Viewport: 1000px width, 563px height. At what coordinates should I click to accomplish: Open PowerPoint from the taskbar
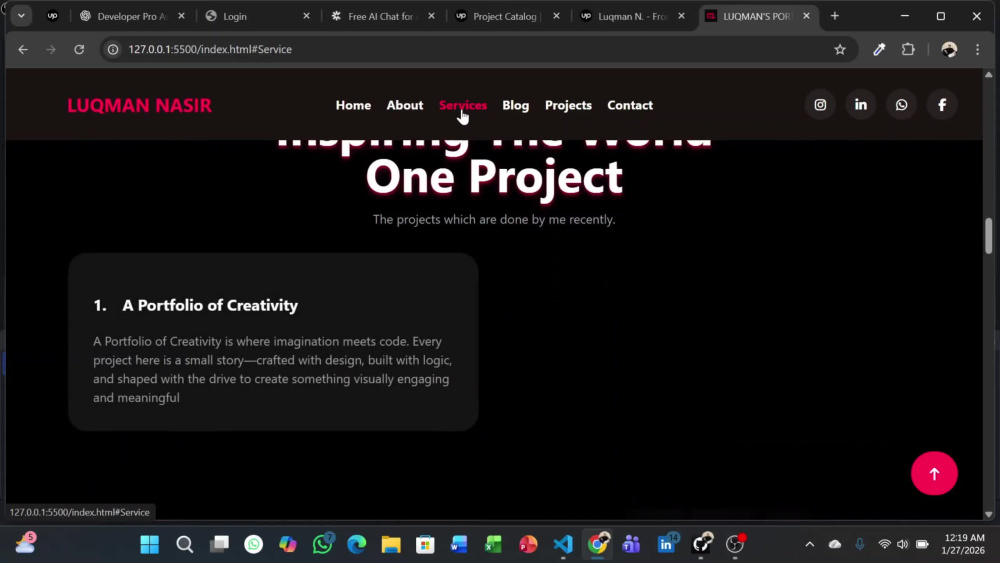pos(528,545)
